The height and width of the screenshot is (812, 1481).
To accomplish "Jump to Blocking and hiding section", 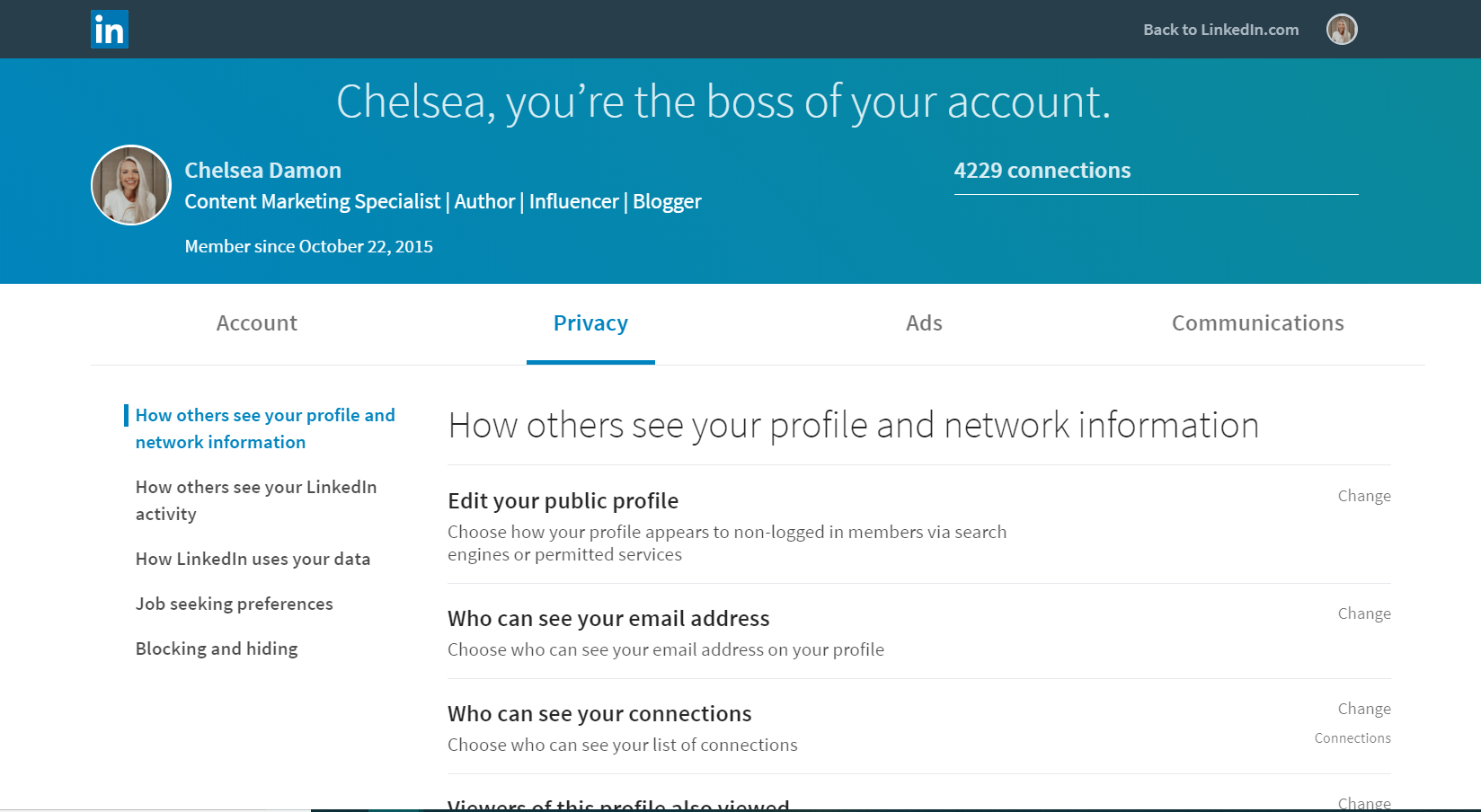I will pos(217,649).
